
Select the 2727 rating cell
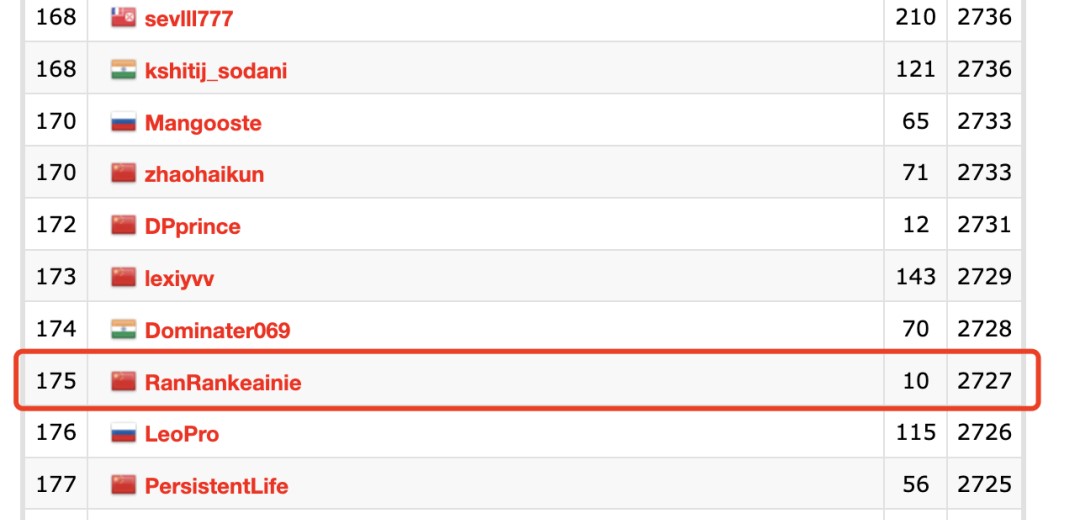coord(984,381)
